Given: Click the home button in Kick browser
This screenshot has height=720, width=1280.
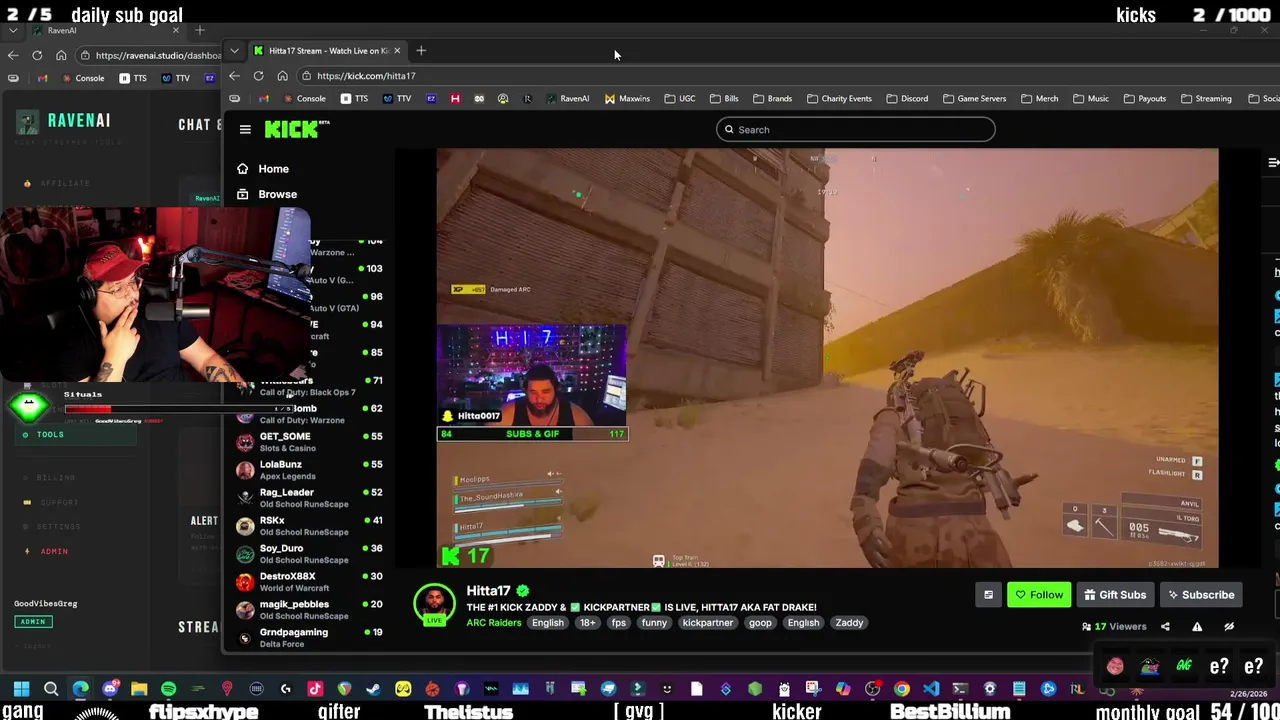Looking at the screenshot, I should tap(282, 76).
